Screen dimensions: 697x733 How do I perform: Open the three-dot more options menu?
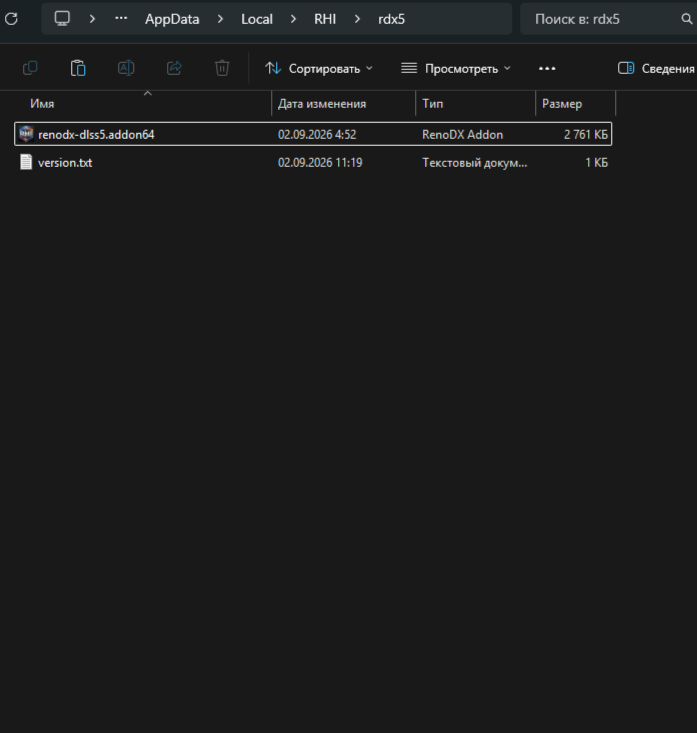(547, 69)
